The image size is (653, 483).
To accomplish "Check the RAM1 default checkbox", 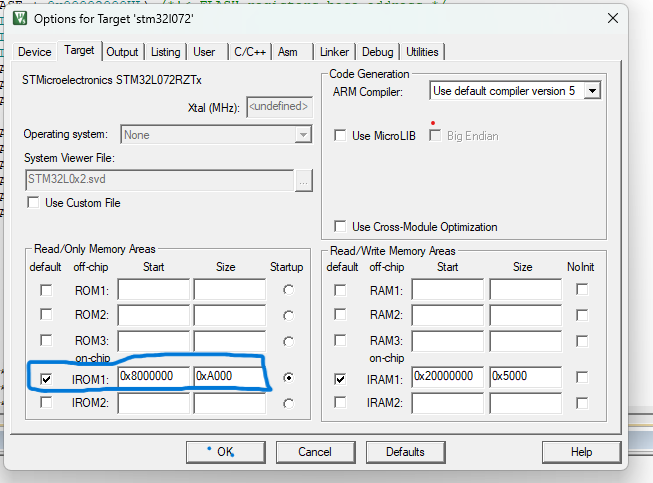I will [x=340, y=290].
